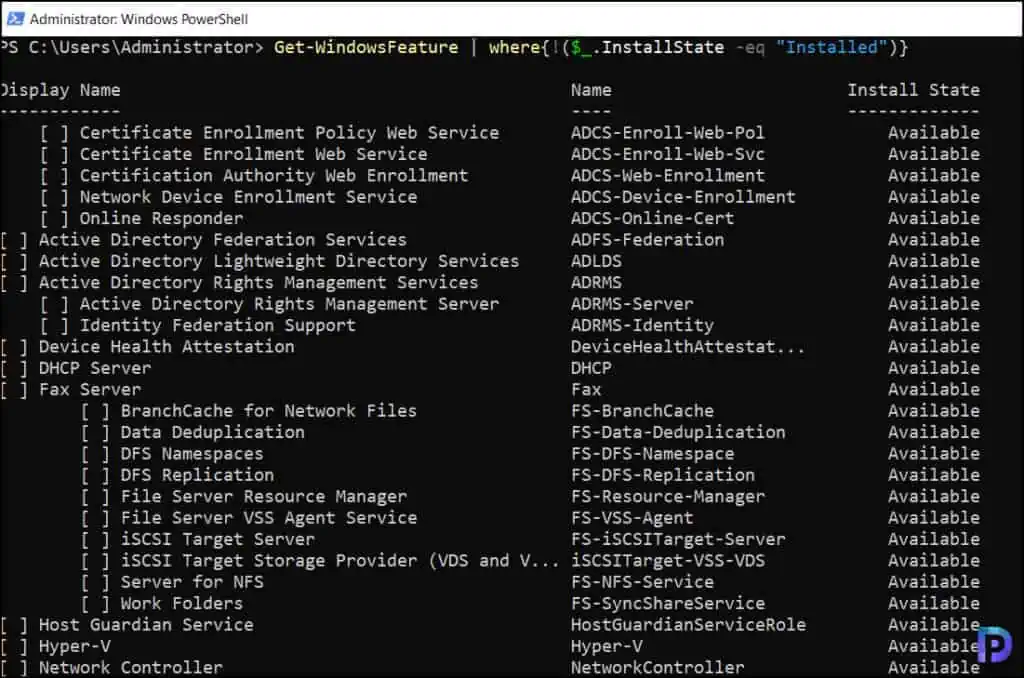
Task: Click the FS-Data-Deduplication name
Action: [678, 432]
